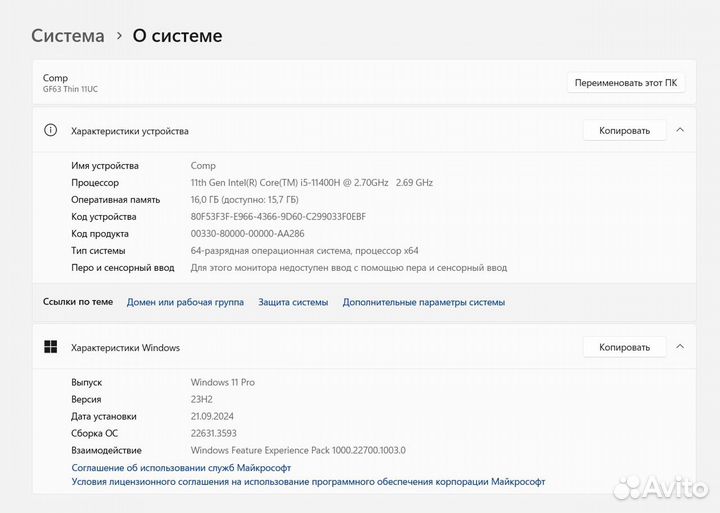Go back to Система in breadcrumb
720x513 pixels.
coord(68,36)
